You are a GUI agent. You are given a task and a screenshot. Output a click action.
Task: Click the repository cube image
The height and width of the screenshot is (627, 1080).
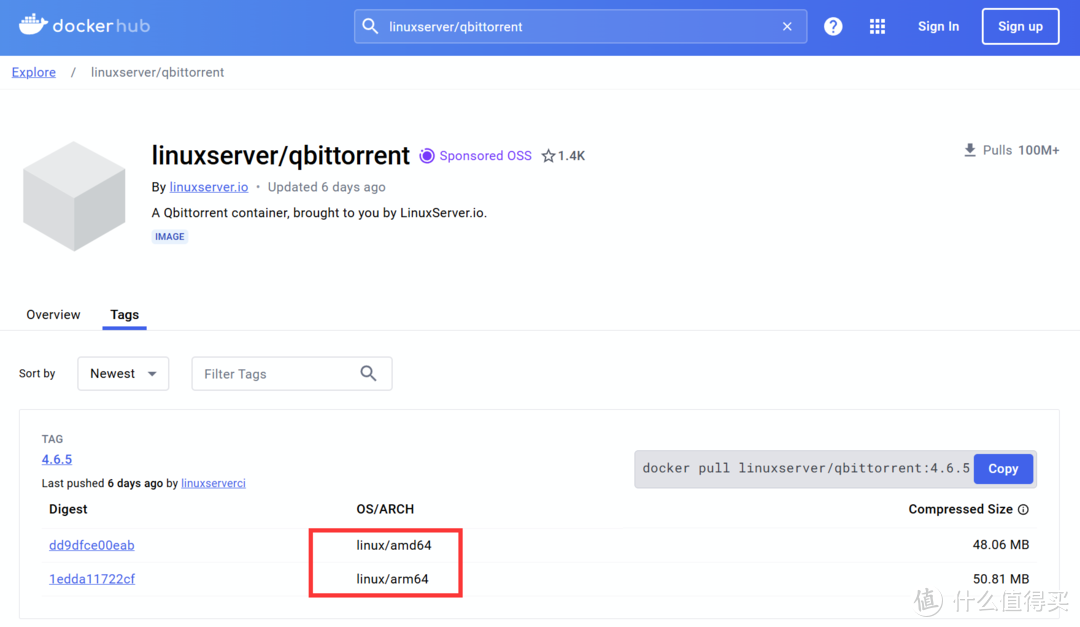pos(74,196)
